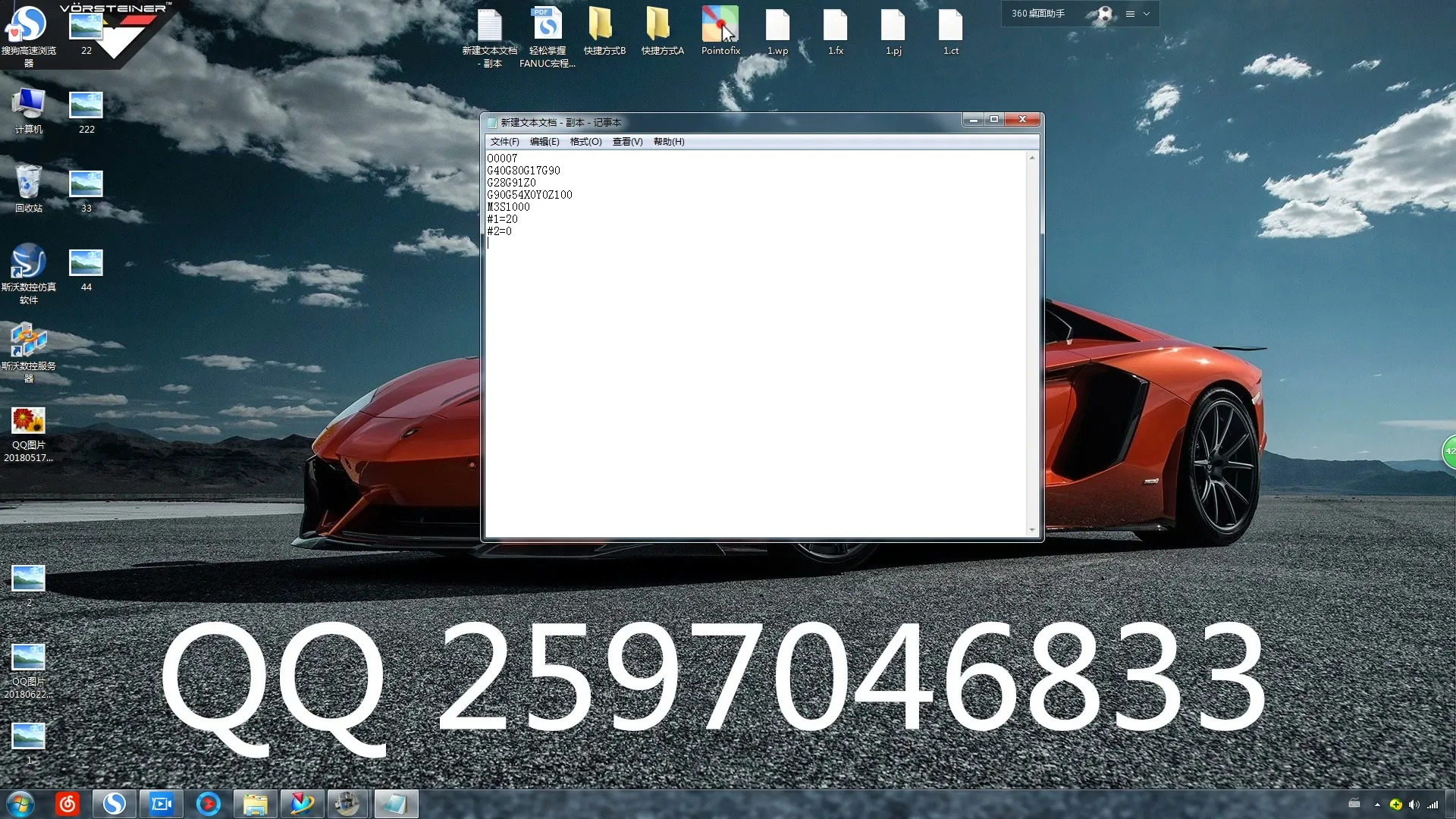This screenshot has width=1456, height=819.
Task: Click NetEase Music taskbar icon
Action: click(67, 803)
